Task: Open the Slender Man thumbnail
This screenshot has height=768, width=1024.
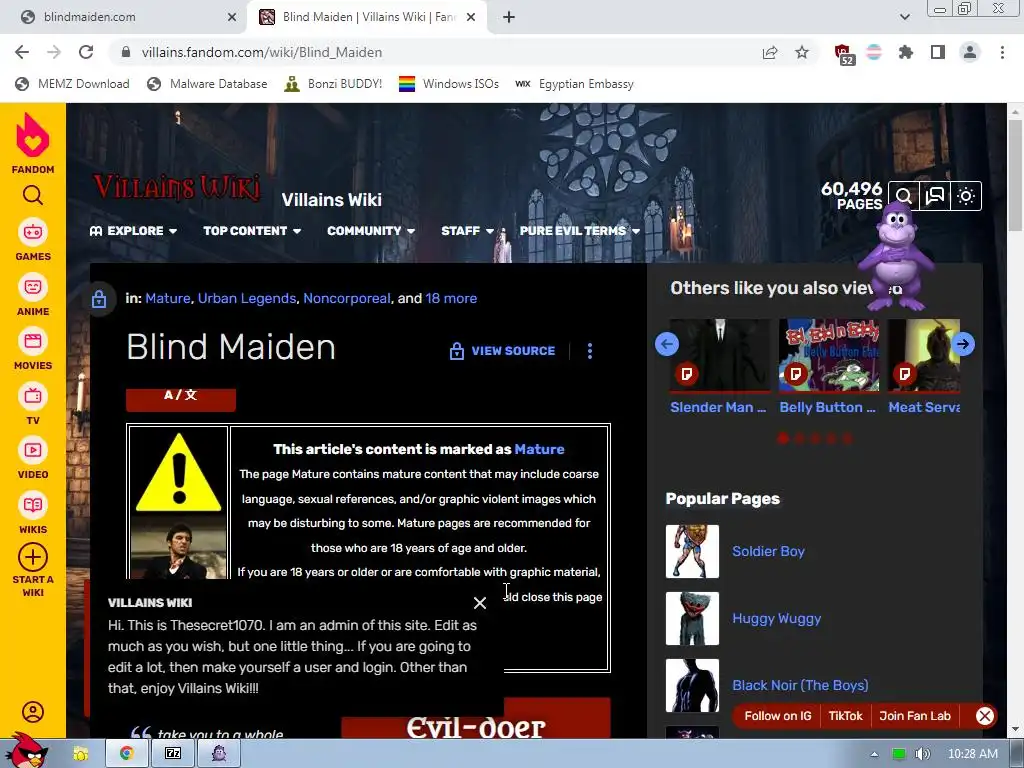Action: (720, 355)
